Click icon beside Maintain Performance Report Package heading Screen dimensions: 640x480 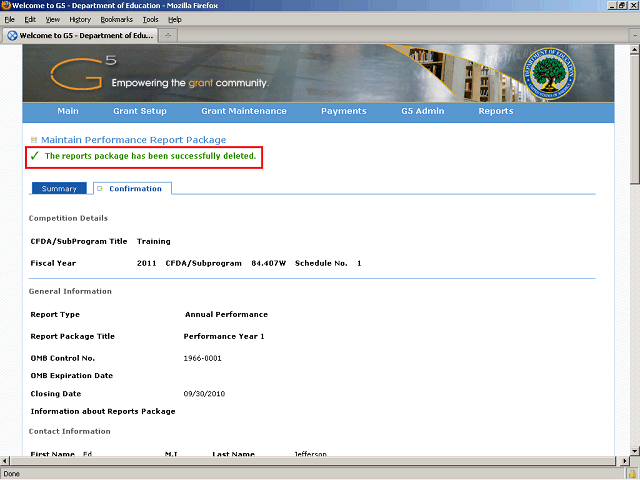(34, 140)
